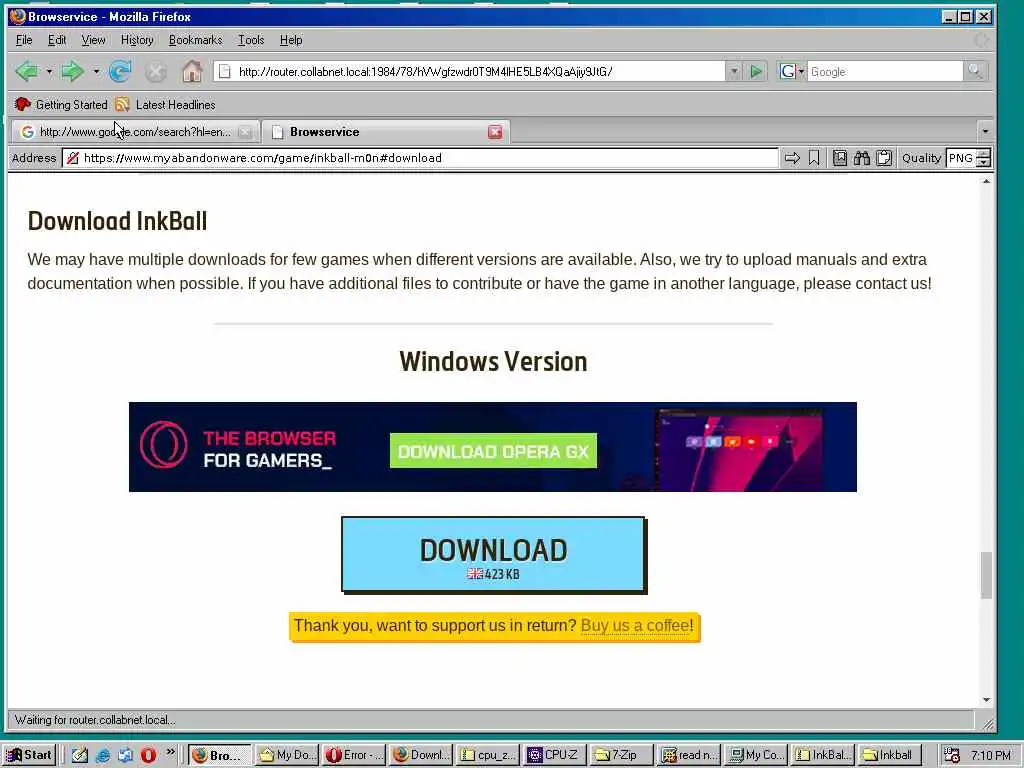Go to the Firefox Home page icon

click(192, 71)
